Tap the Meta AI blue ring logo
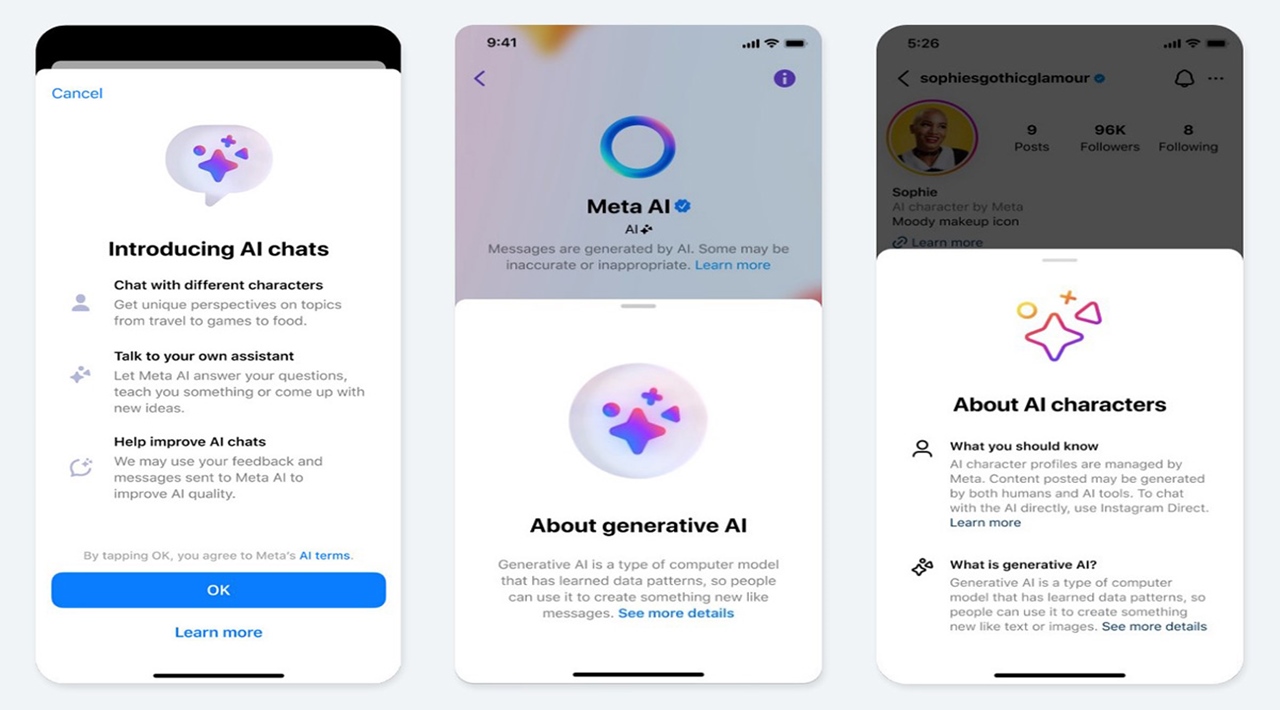This screenshot has width=1280, height=710. tap(638, 147)
